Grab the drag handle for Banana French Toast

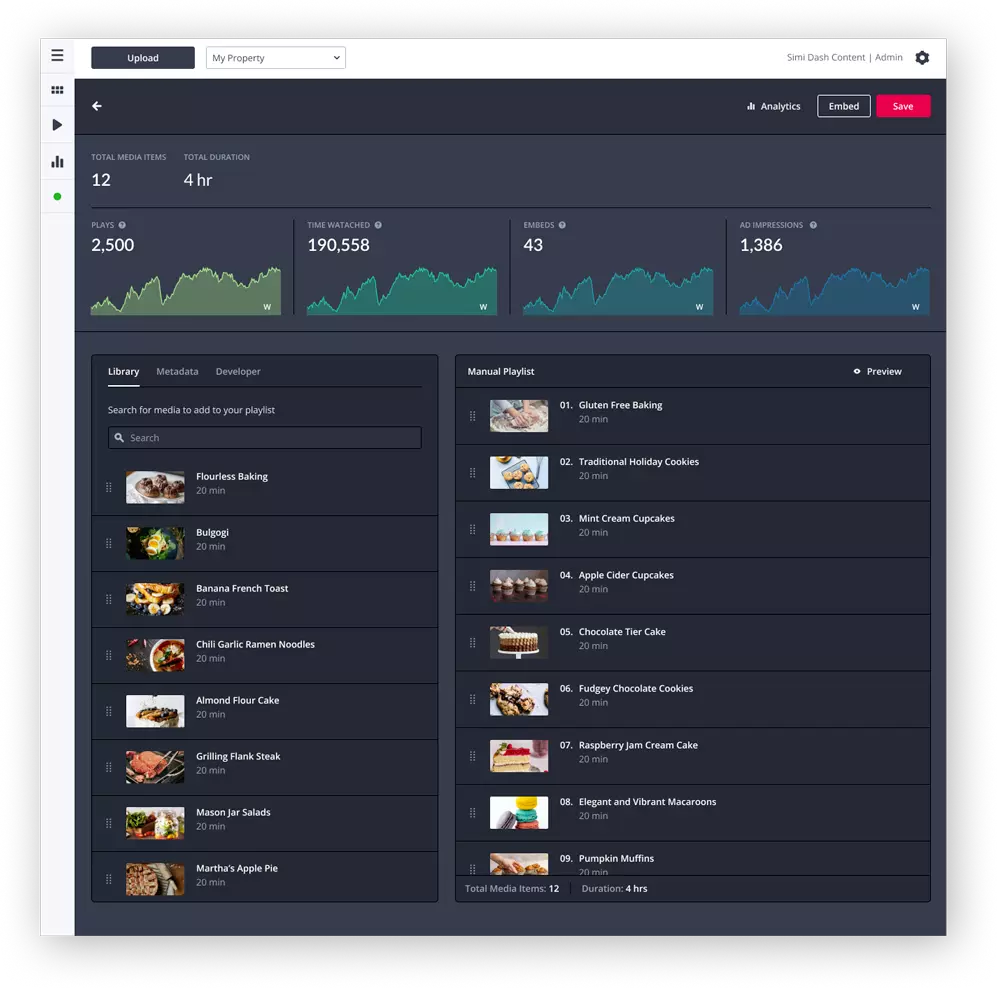coord(109,600)
